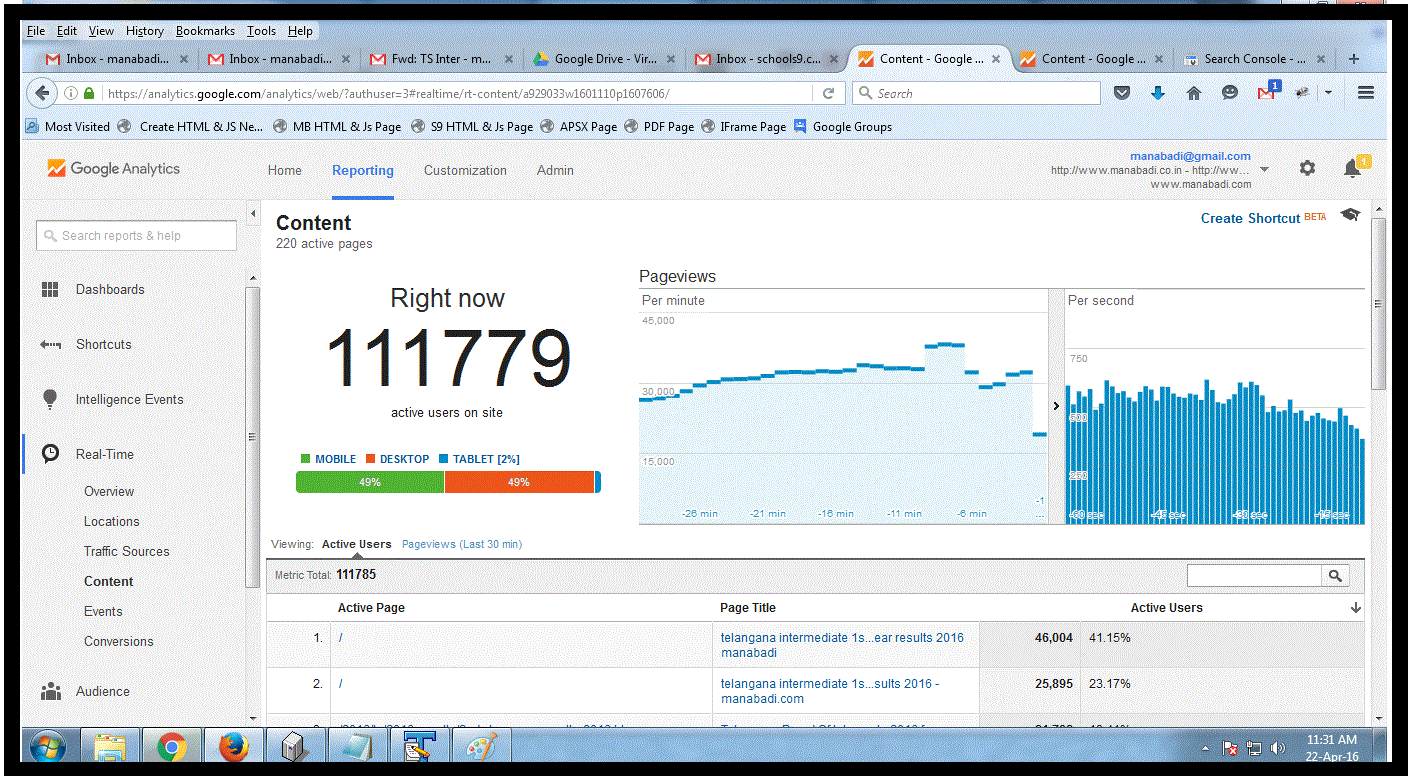
Task: Select the Active Users view
Action: (x=356, y=544)
